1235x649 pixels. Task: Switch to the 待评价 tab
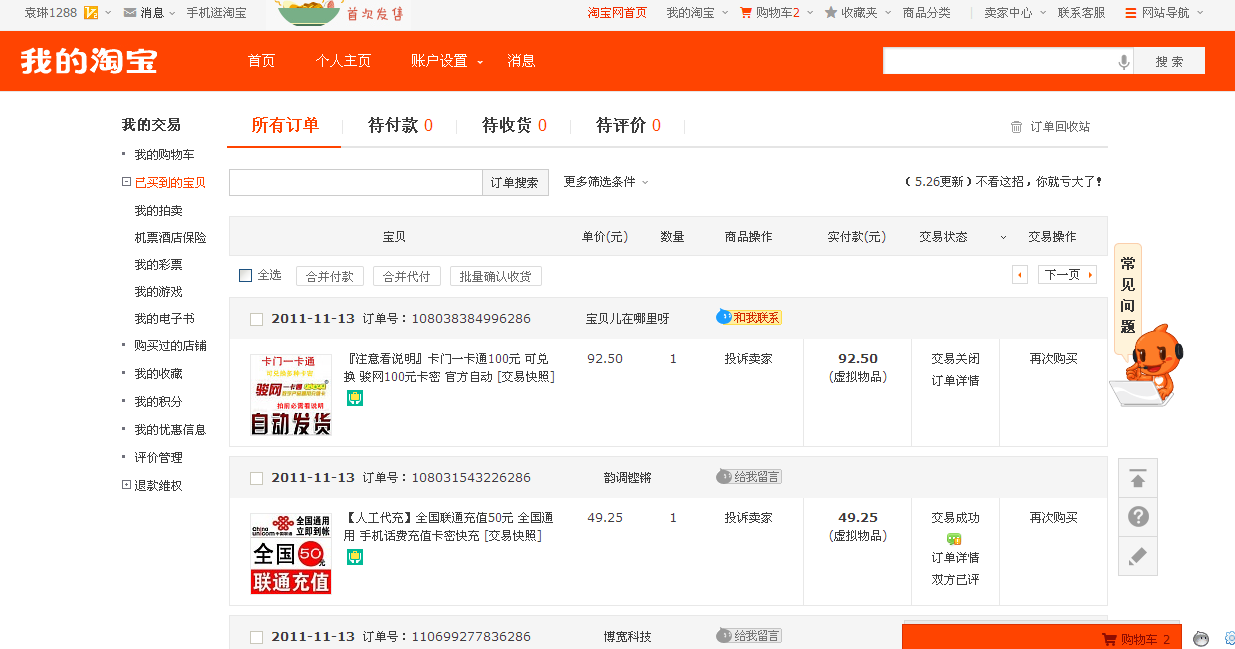click(627, 125)
